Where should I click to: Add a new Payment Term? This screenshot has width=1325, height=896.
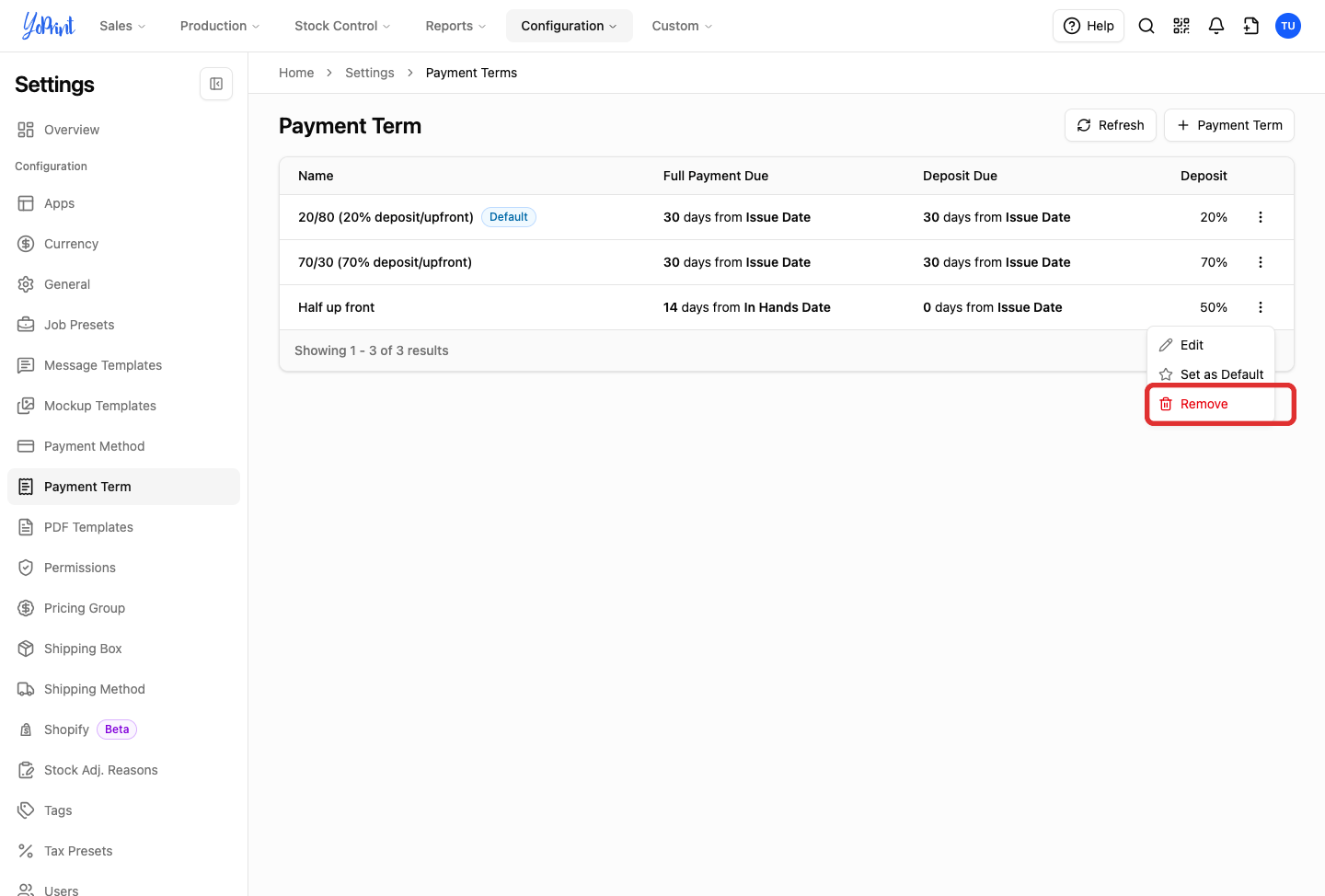[1229, 125]
